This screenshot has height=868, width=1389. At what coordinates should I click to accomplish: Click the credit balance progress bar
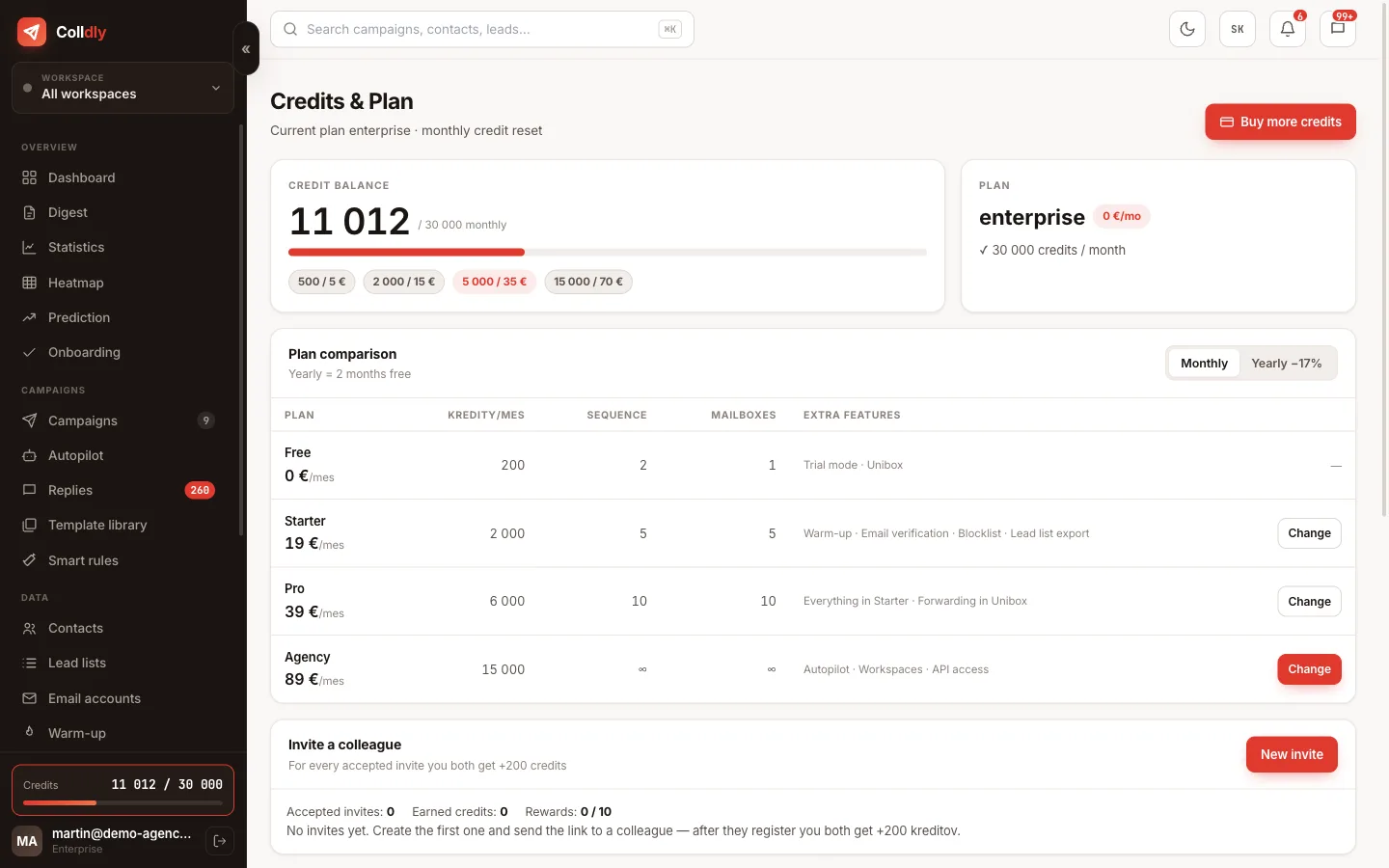pyautogui.click(x=608, y=253)
